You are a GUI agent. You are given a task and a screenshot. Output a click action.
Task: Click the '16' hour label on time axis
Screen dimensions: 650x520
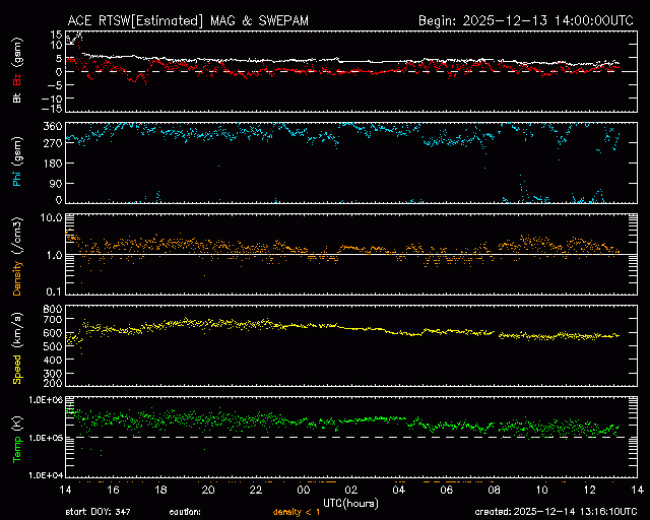(x=113, y=490)
